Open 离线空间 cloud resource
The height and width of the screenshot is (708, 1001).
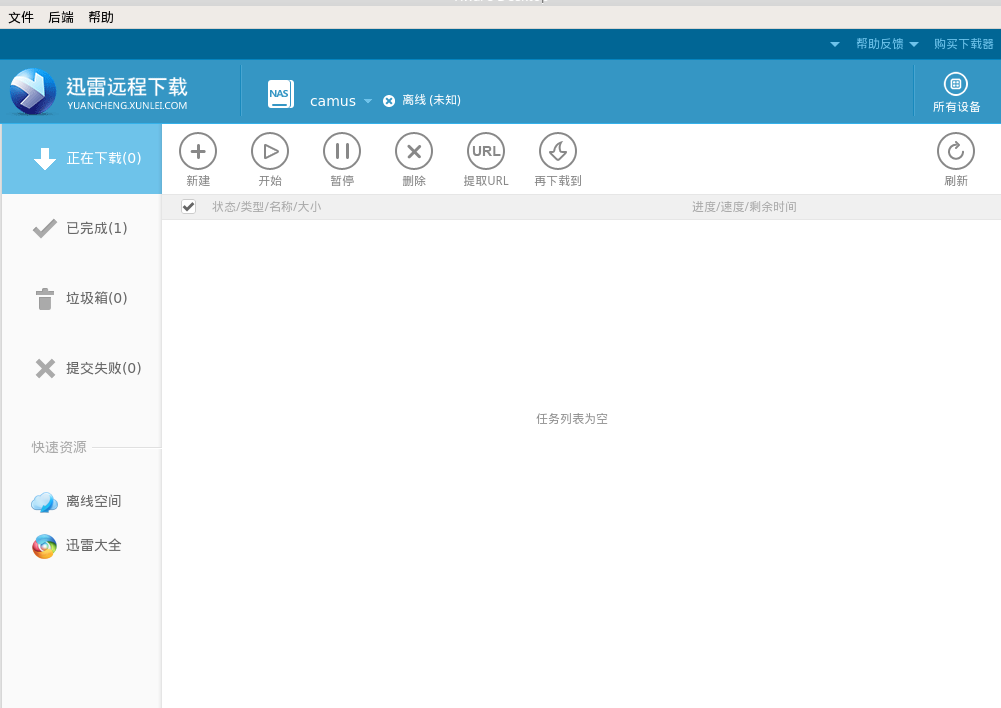pos(77,502)
